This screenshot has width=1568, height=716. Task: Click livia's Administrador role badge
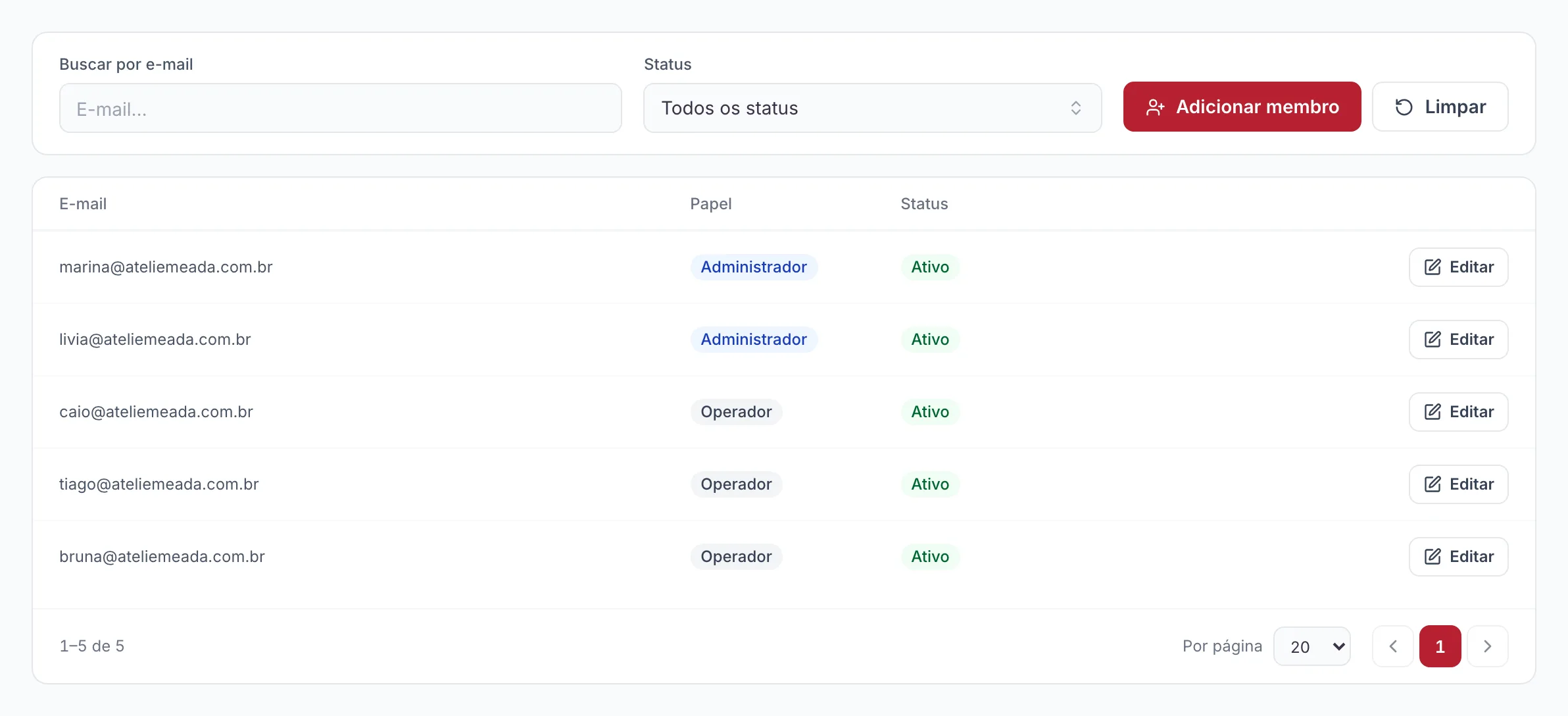pos(754,340)
